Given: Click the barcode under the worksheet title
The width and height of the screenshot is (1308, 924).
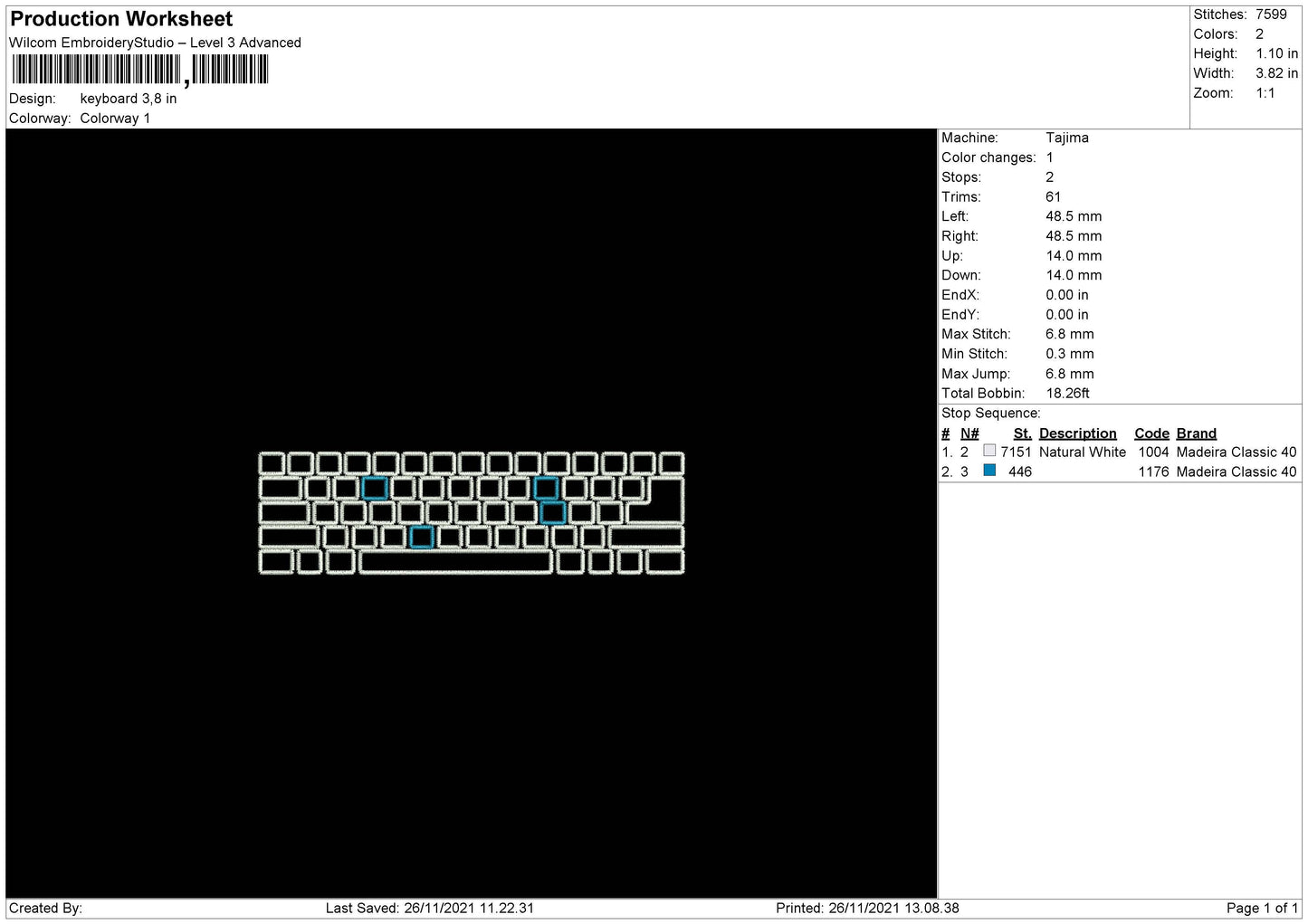Looking at the screenshot, I should [140, 70].
